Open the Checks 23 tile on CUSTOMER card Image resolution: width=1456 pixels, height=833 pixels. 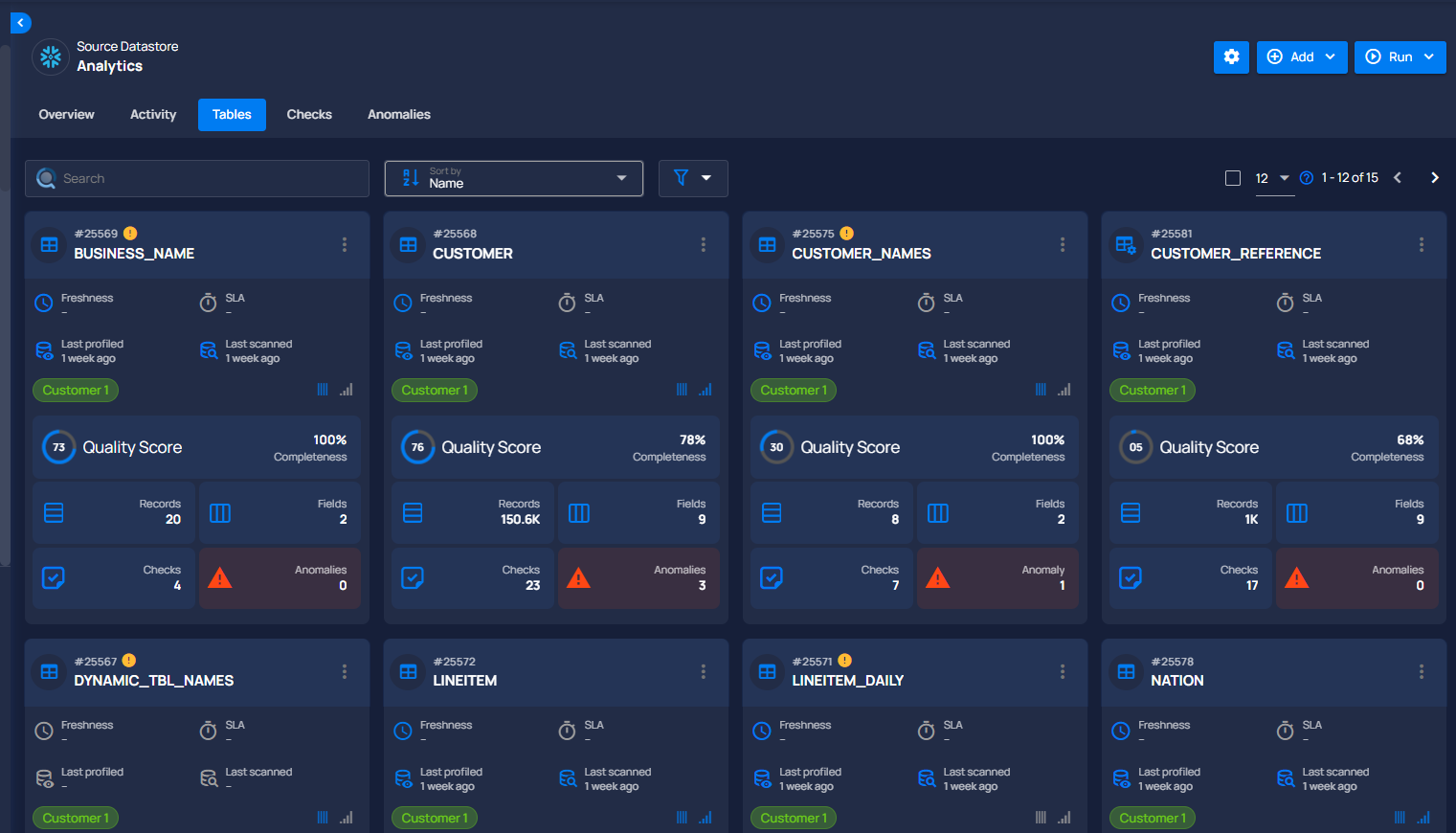click(472, 577)
